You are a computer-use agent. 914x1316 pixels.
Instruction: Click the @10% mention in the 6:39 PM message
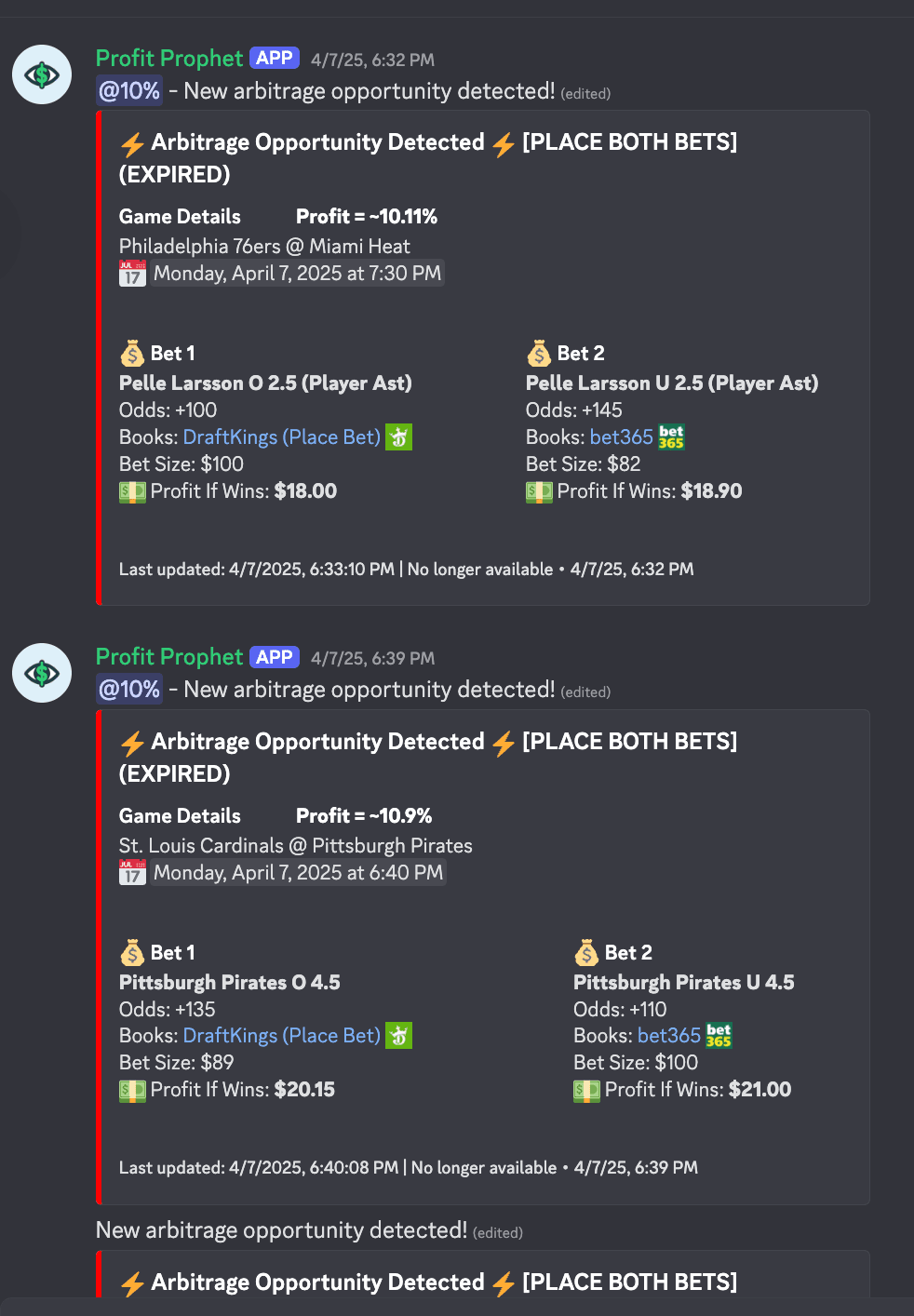[x=129, y=690]
